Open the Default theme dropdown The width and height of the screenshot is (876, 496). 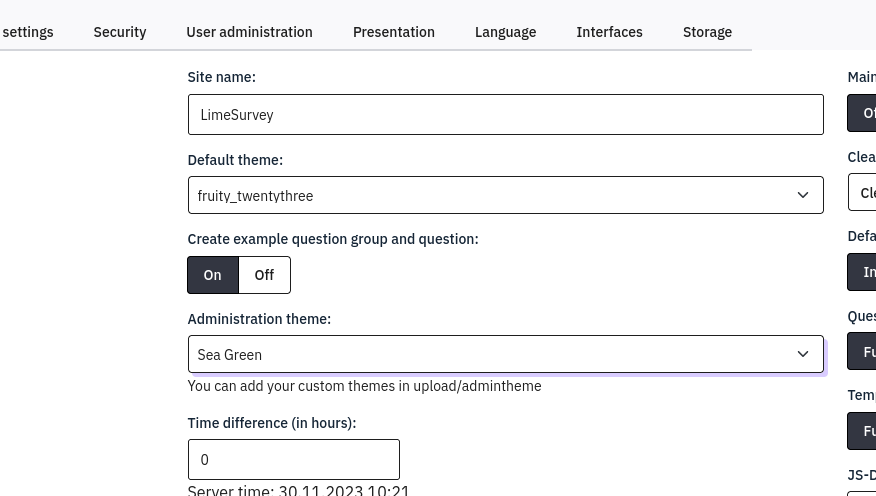490,195
